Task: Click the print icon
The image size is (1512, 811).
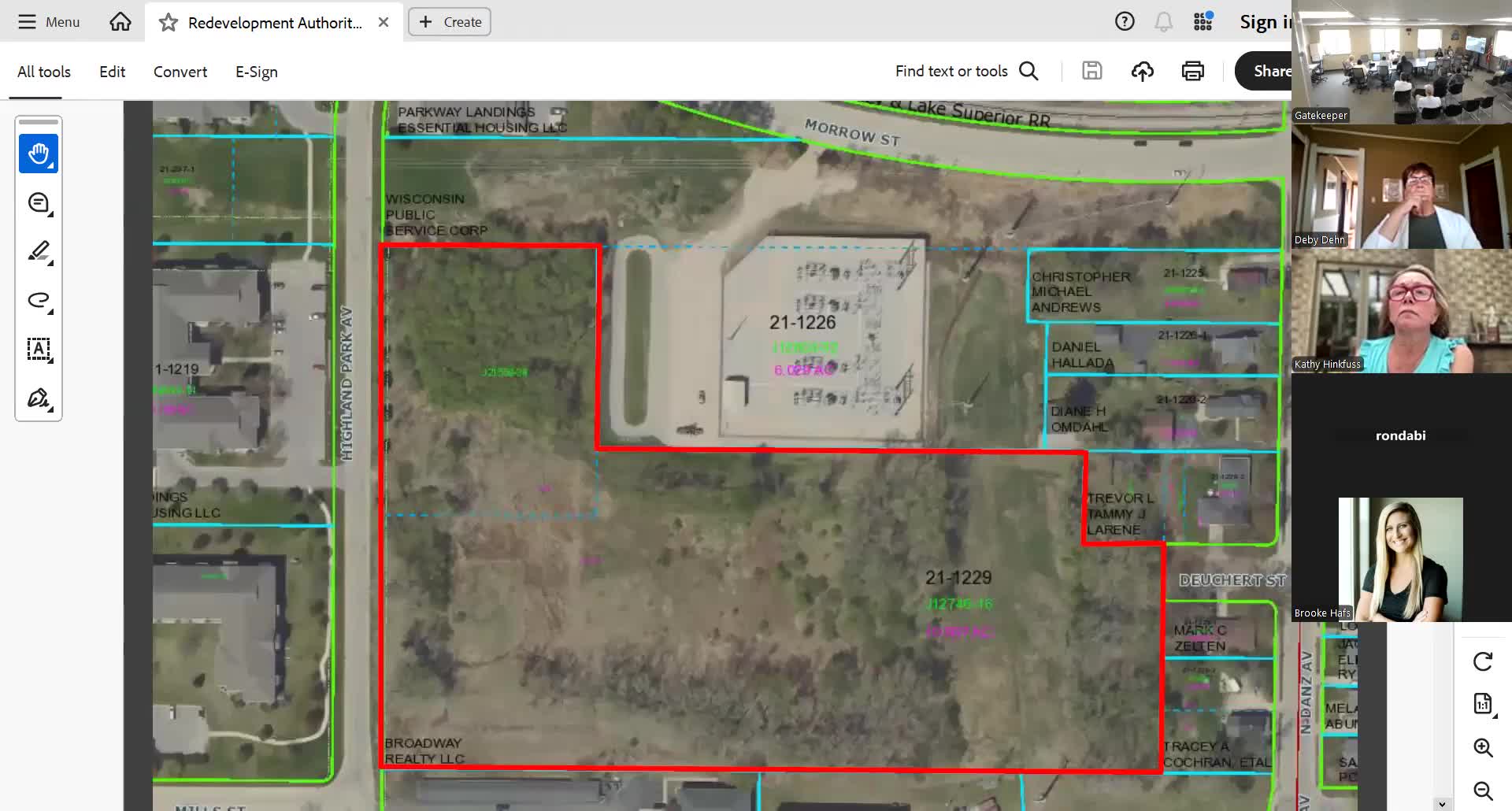Action: click(x=1192, y=71)
